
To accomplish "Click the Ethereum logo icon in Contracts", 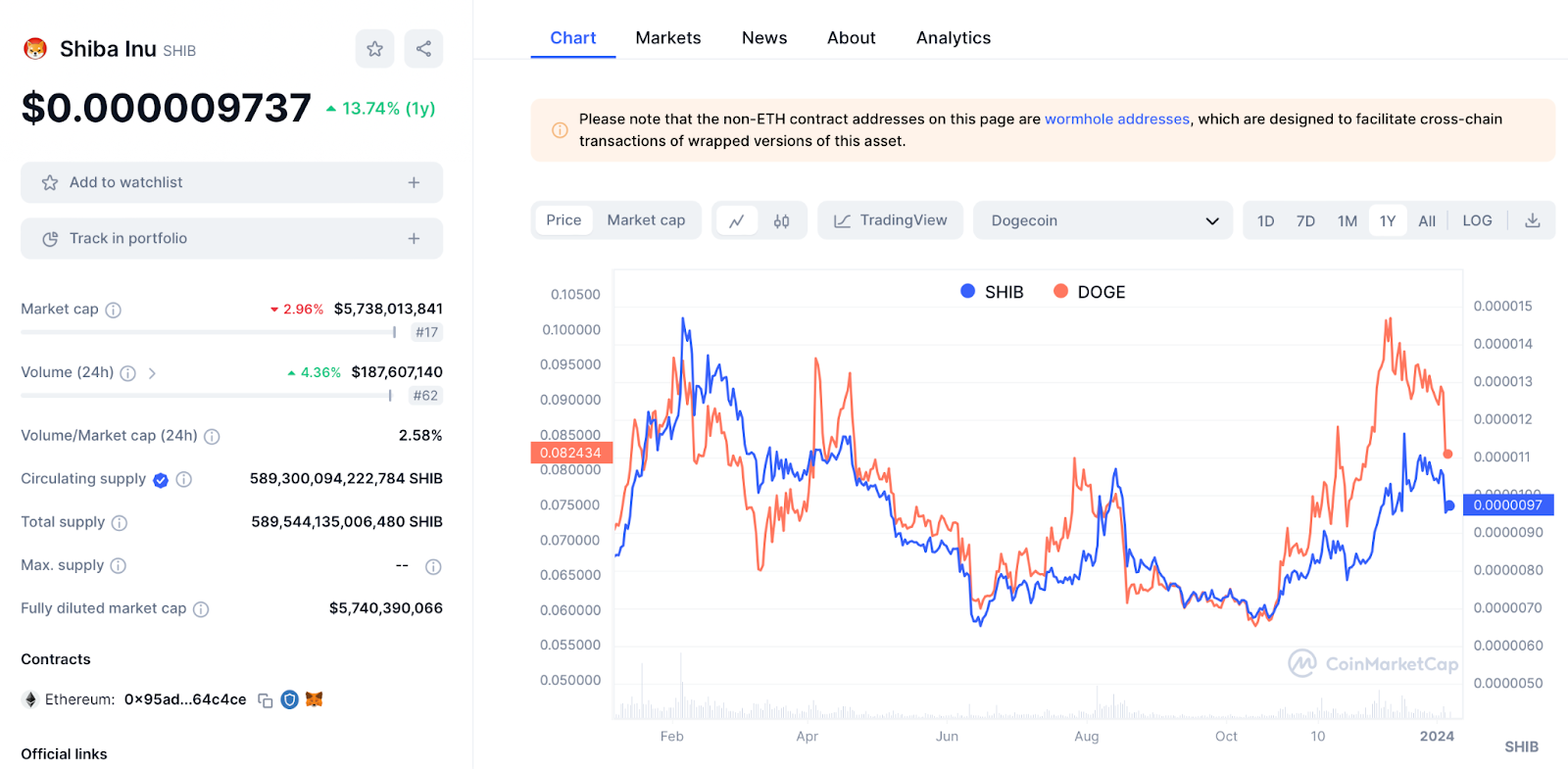I will point(30,699).
